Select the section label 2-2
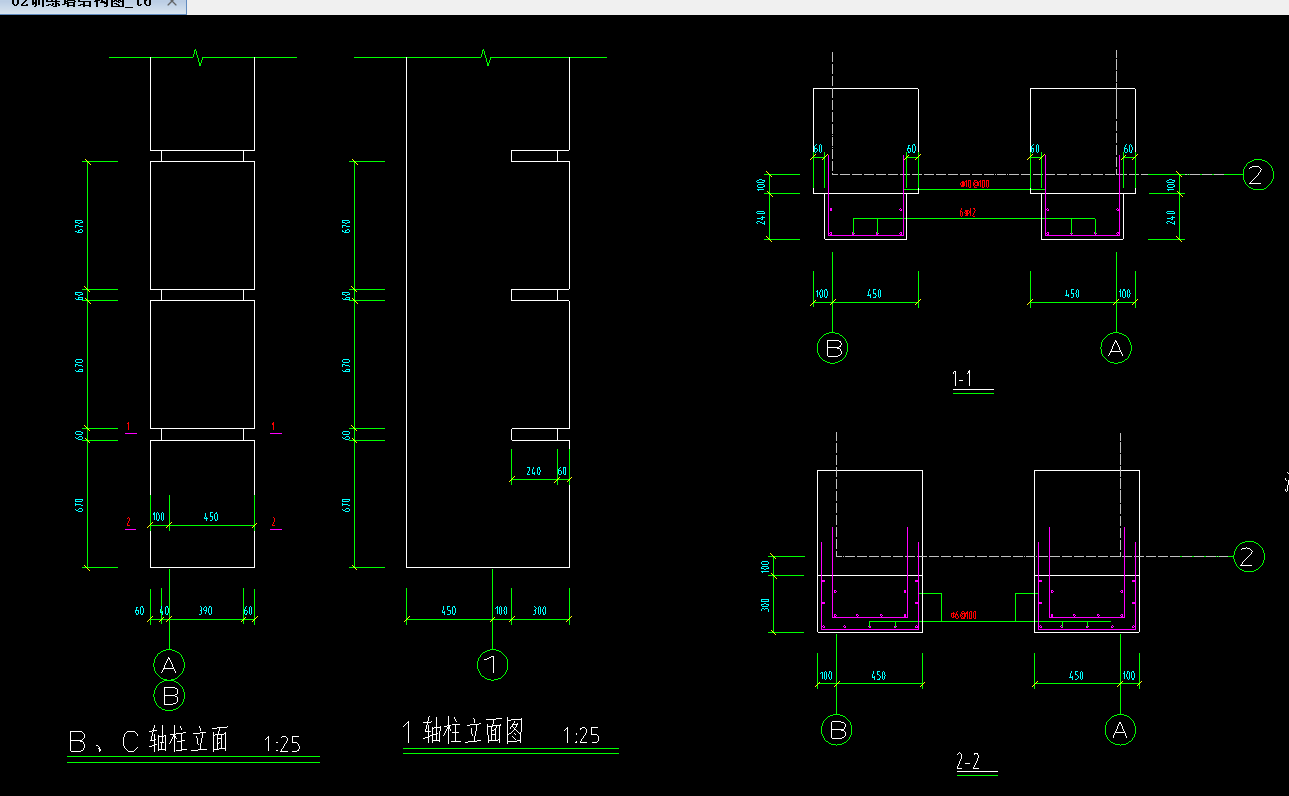This screenshot has width=1289, height=796. [967, 763]
